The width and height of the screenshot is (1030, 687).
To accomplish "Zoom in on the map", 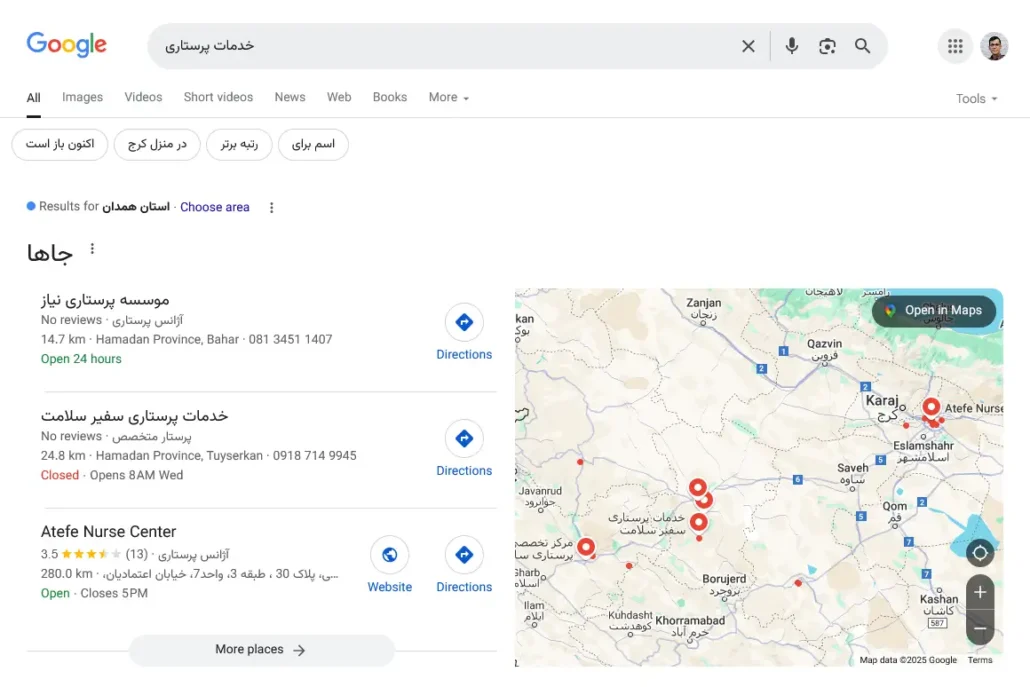I will pyautogui.click(x=979, y=592).
